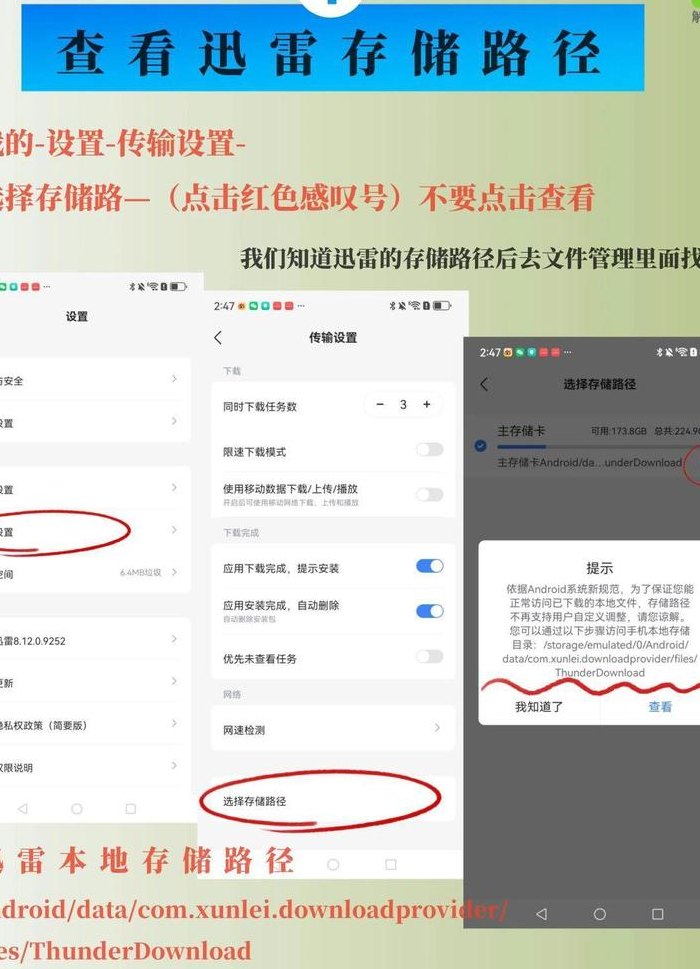
Task: Go back from the 传输设置 screen
Action: [217, 337]
